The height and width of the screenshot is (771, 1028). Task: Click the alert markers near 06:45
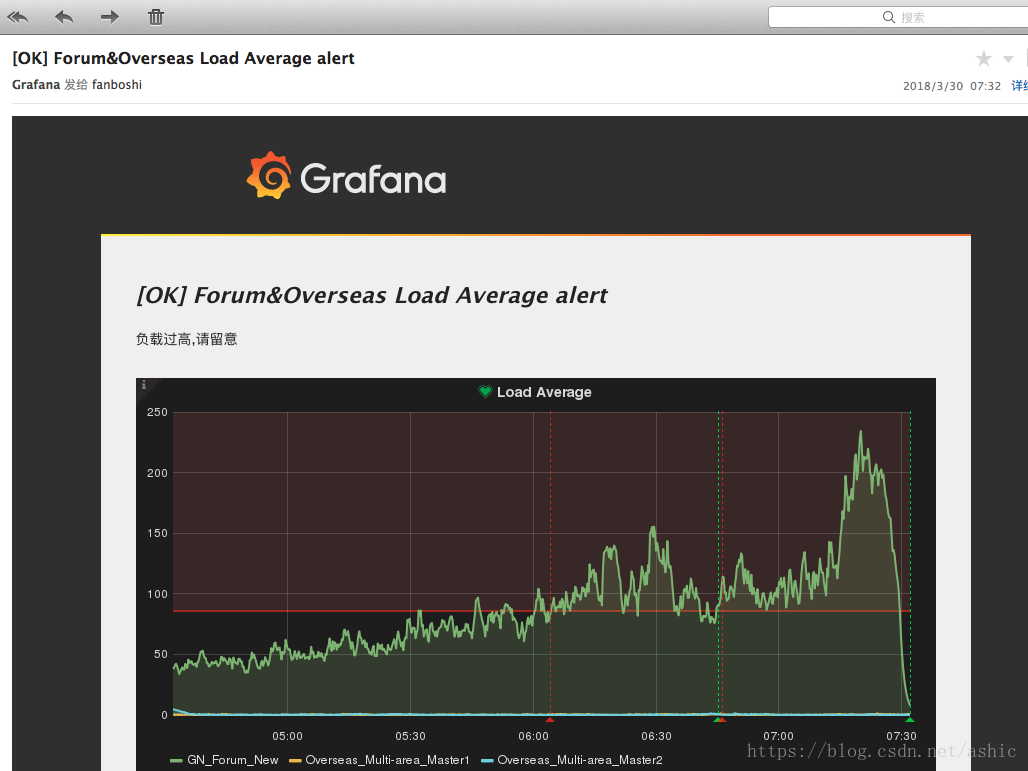pyautogui.click(x=720, y=719)
